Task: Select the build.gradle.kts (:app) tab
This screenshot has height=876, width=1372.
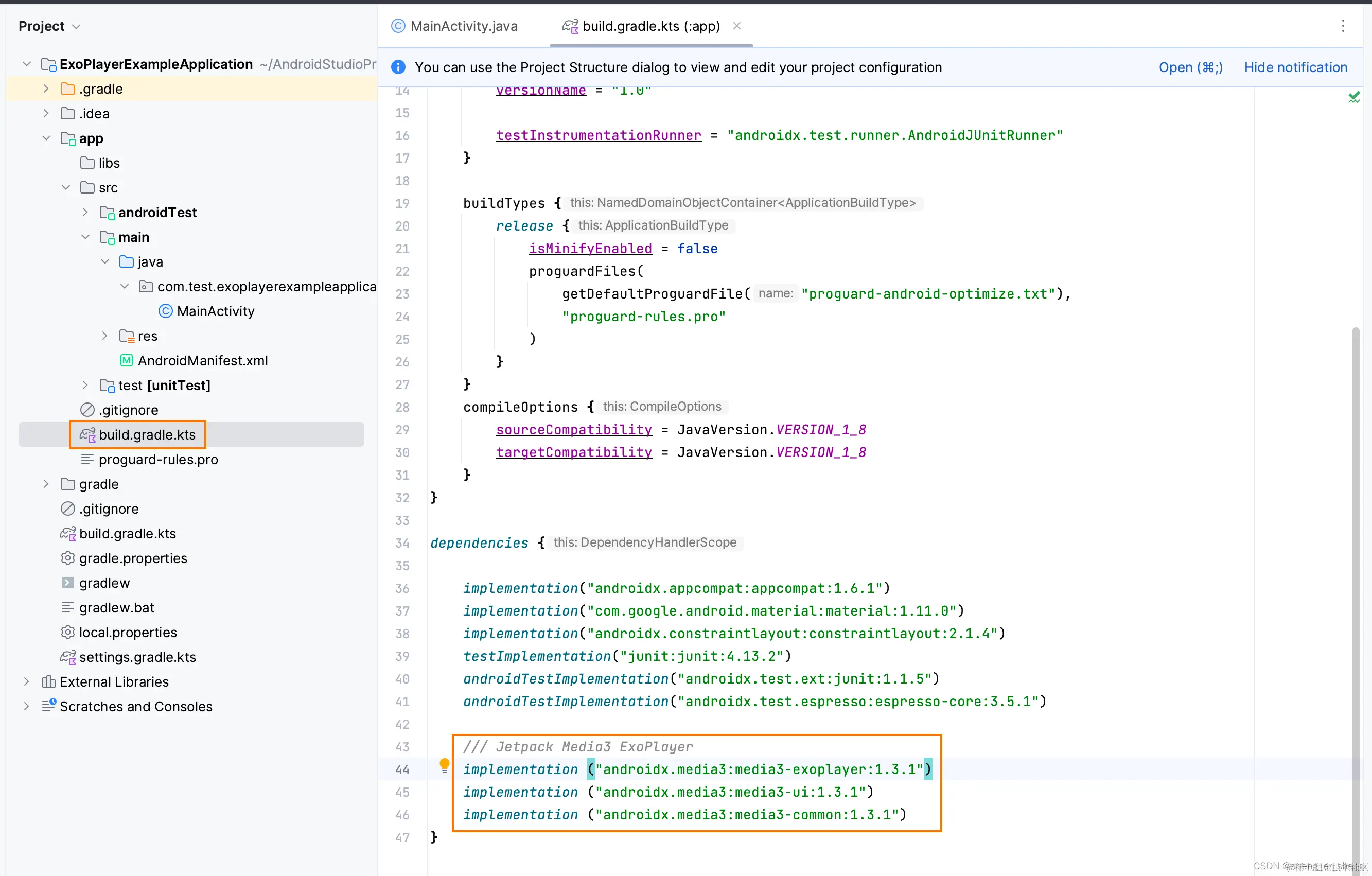Action: click(x=650, y=26)
